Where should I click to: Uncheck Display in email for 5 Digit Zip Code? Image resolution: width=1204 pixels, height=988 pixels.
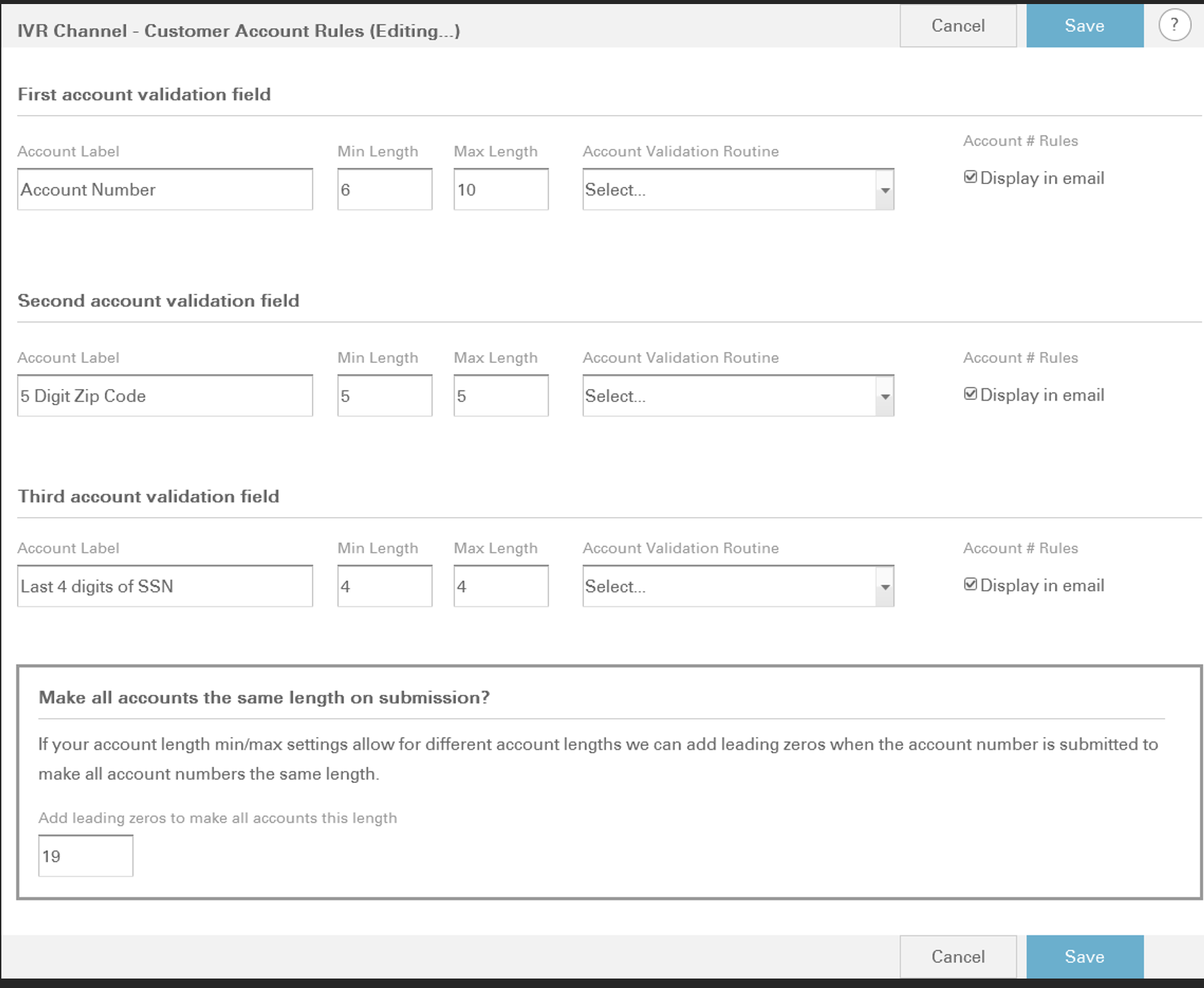tap(971, 393)
